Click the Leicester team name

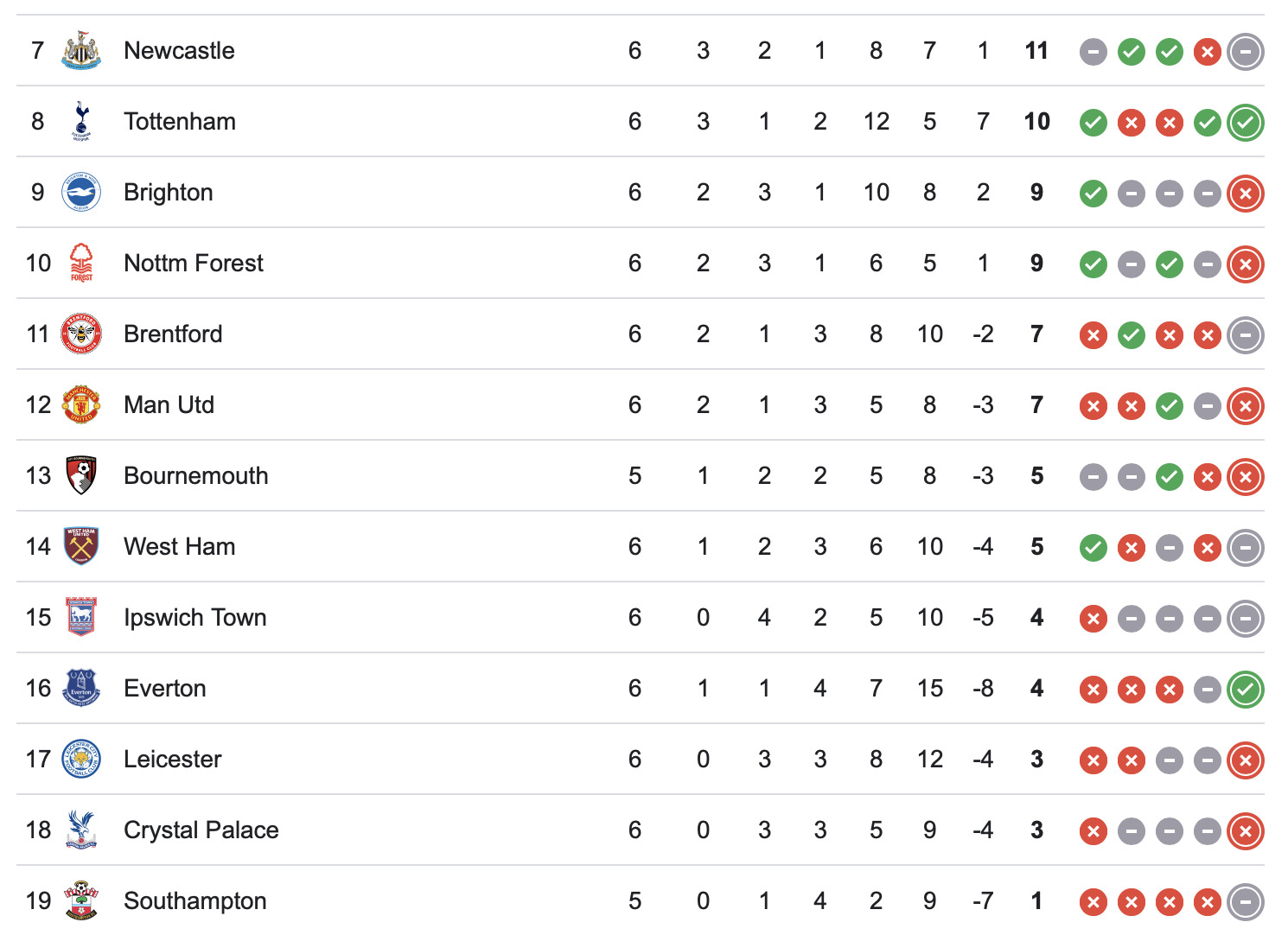pos(172,760)
